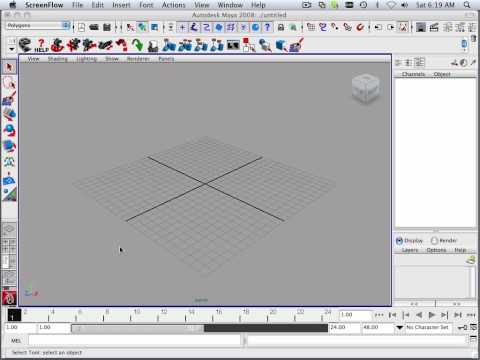Enable Snap to Points icon
480x360 pixels.
click(x=335, y=27)
